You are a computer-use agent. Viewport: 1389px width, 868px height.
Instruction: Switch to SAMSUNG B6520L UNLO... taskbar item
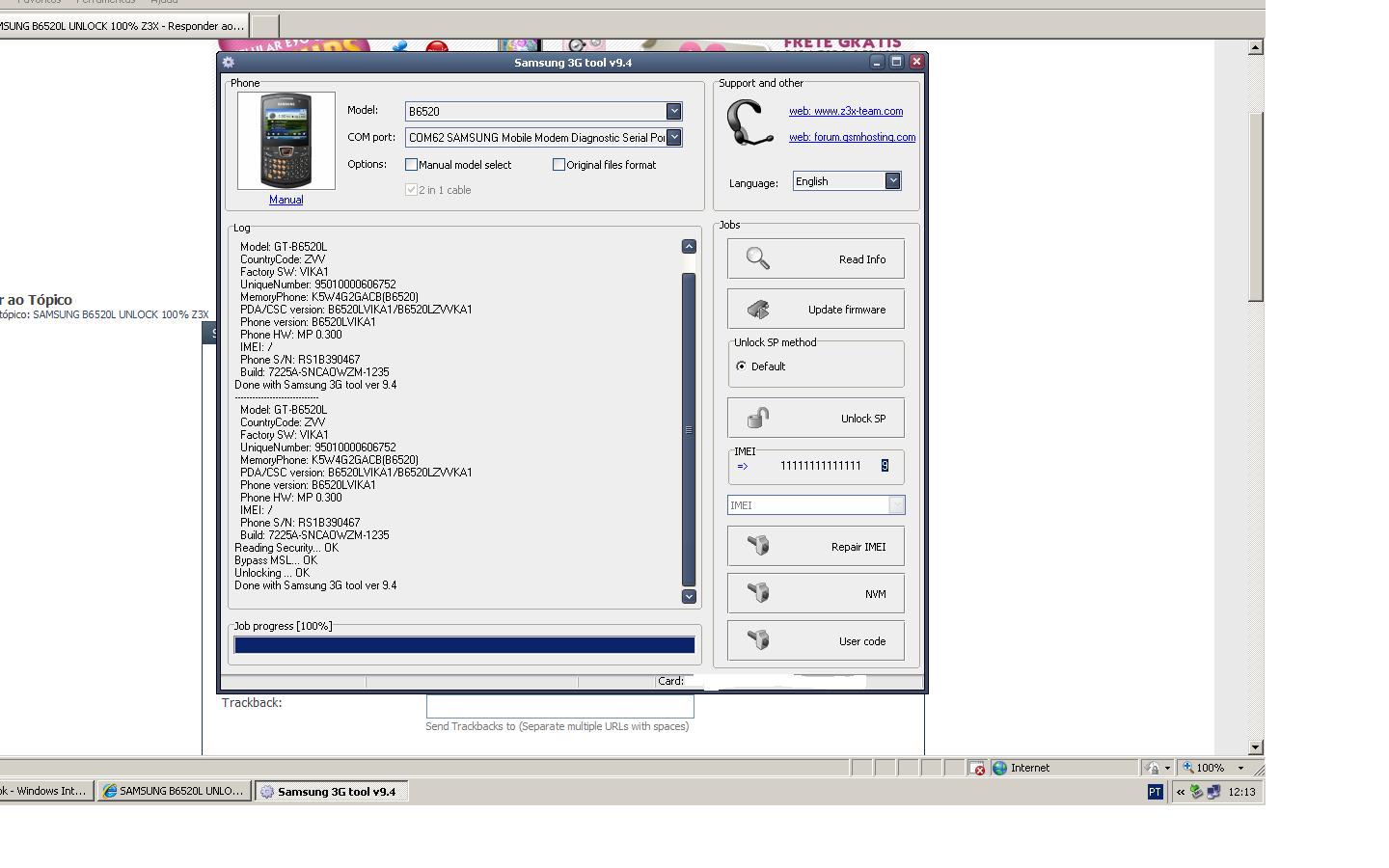[x=174, y=792]
